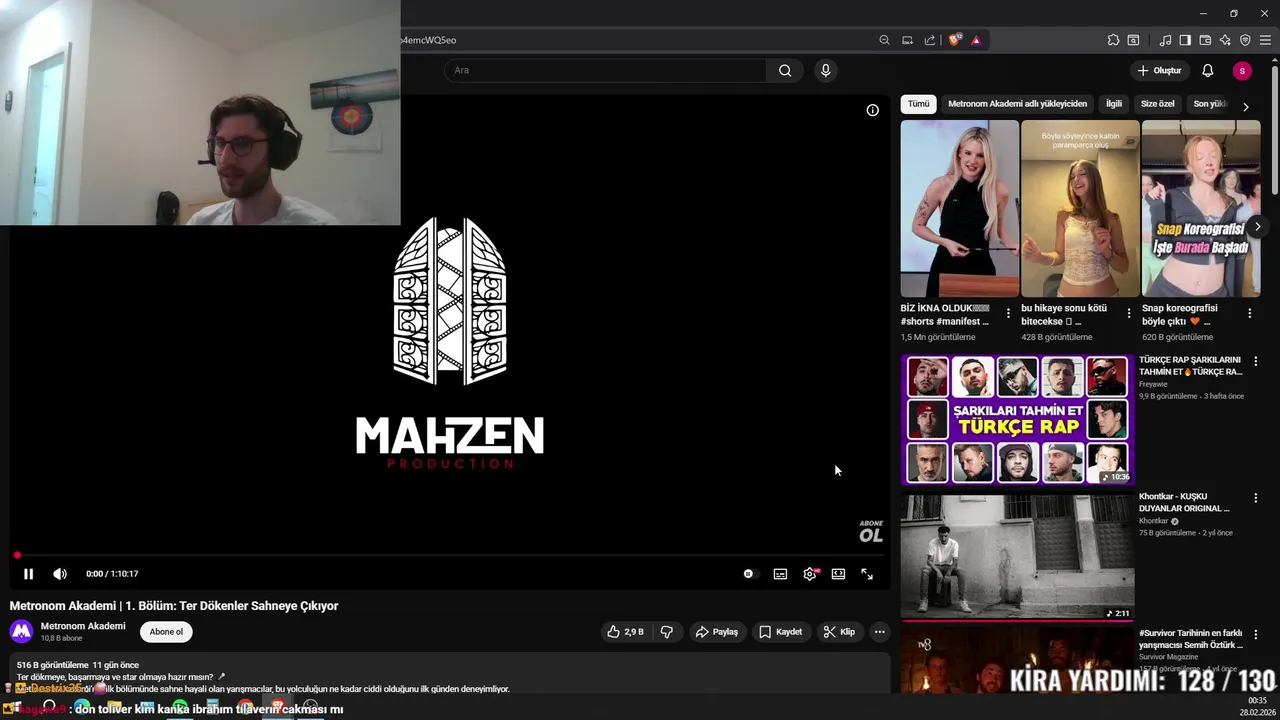Select the Metronom Akademi adlı yükleyiciden chip
The width and height of the screenshot is (1280, 720).
[1017, 104]
